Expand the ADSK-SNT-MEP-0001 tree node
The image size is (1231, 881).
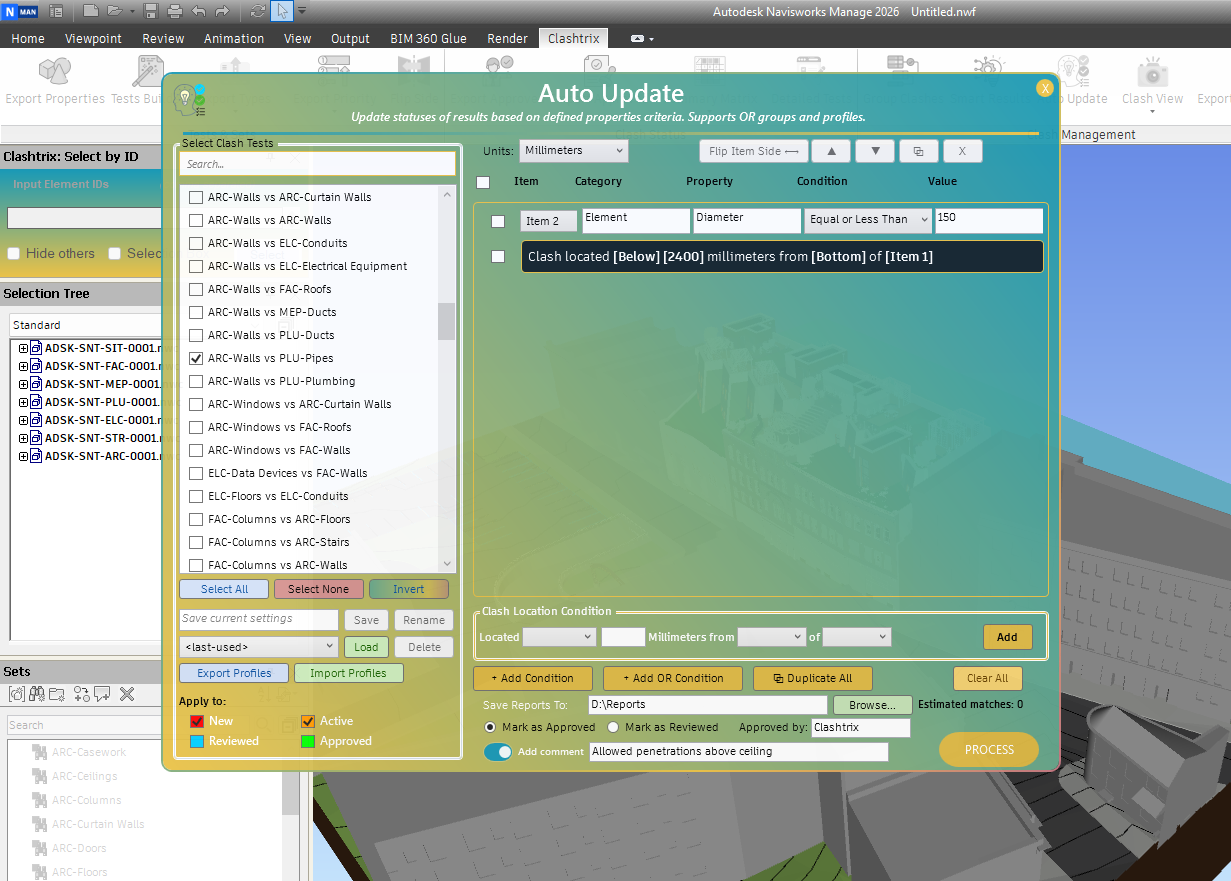[x=23, y=384]
